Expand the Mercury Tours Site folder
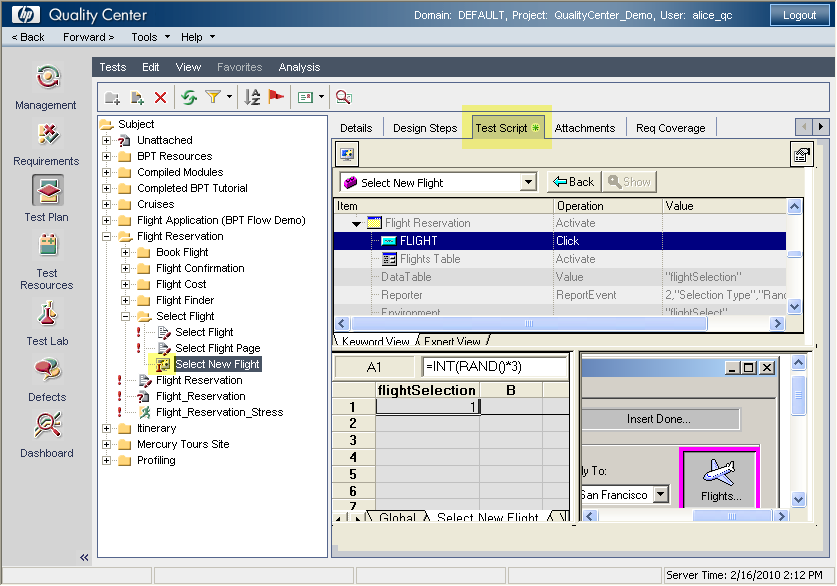837x586 pixels. point(106,445)
